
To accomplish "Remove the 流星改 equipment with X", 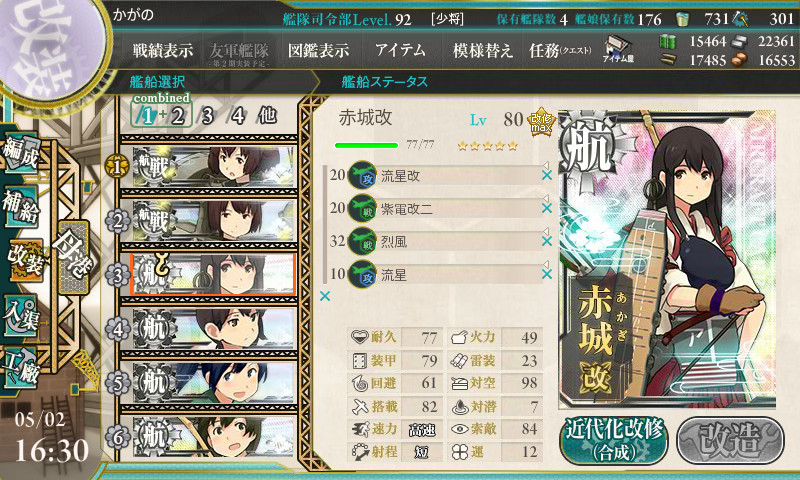I will [547, 175].
